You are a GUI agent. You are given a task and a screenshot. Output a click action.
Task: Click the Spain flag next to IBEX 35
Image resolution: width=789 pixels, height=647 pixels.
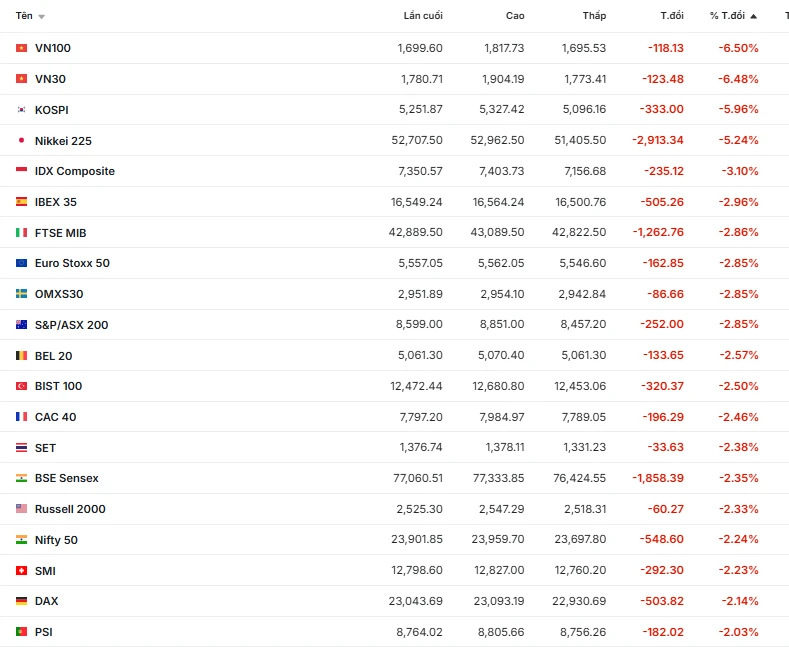pyautogui.click(x=21, y=202)
